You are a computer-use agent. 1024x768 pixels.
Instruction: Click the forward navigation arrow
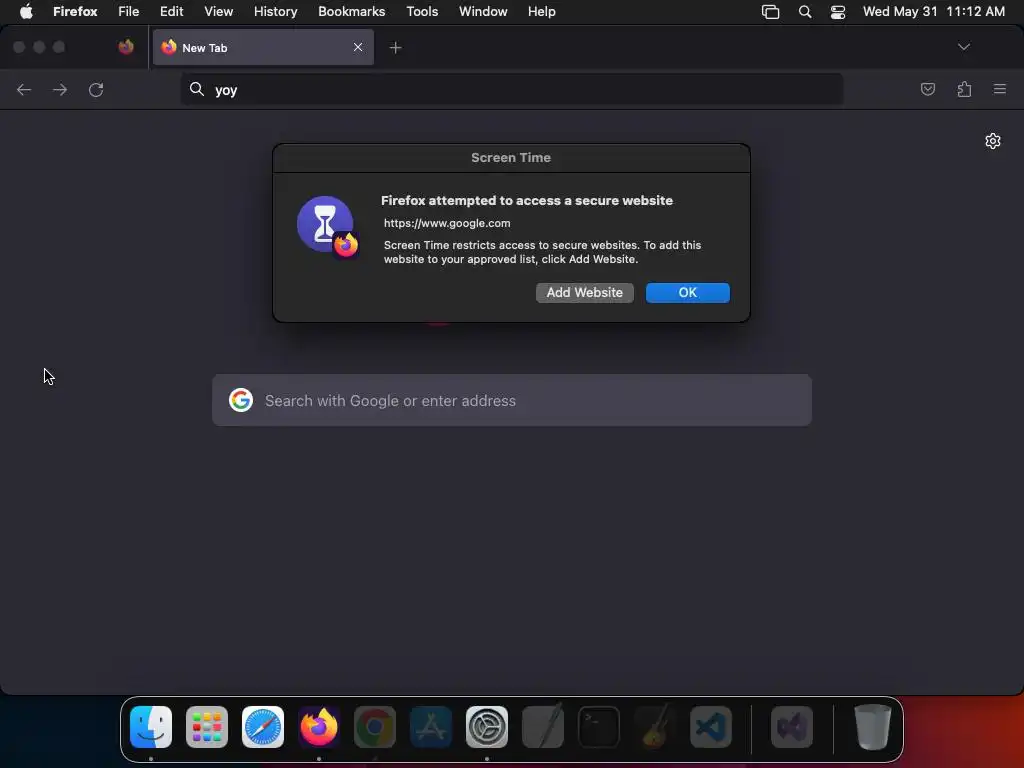[60, 89]
